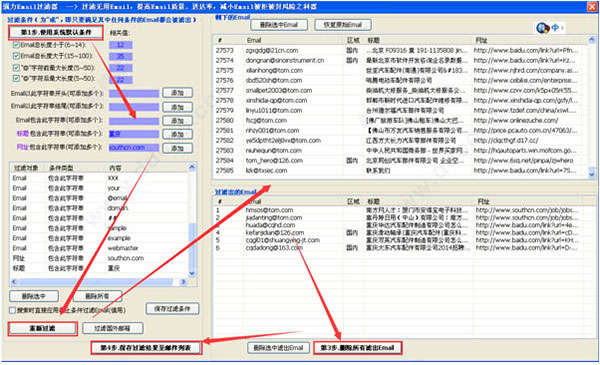
Task: Click 添加 beside 'Email以此字符串开头'
Action: [177, 93]
